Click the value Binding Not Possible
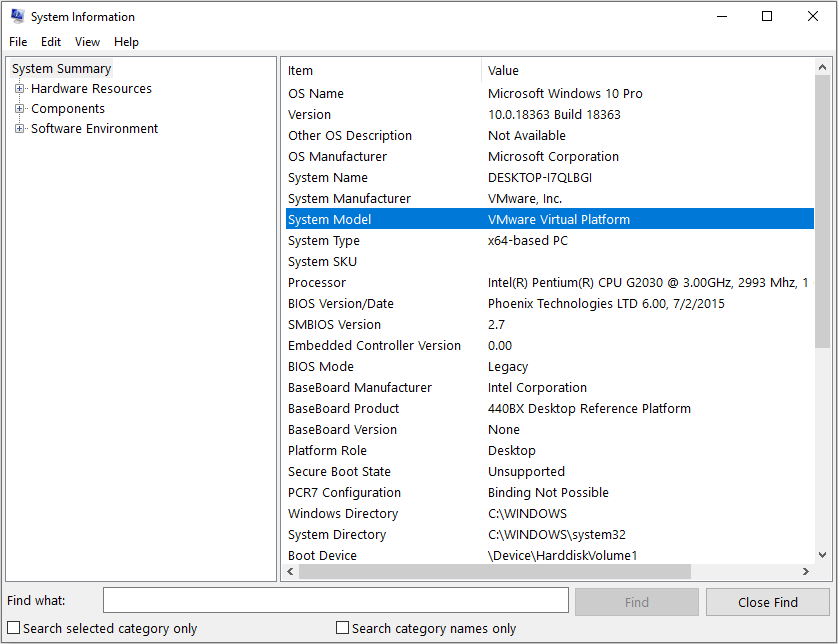 (548, 492)
